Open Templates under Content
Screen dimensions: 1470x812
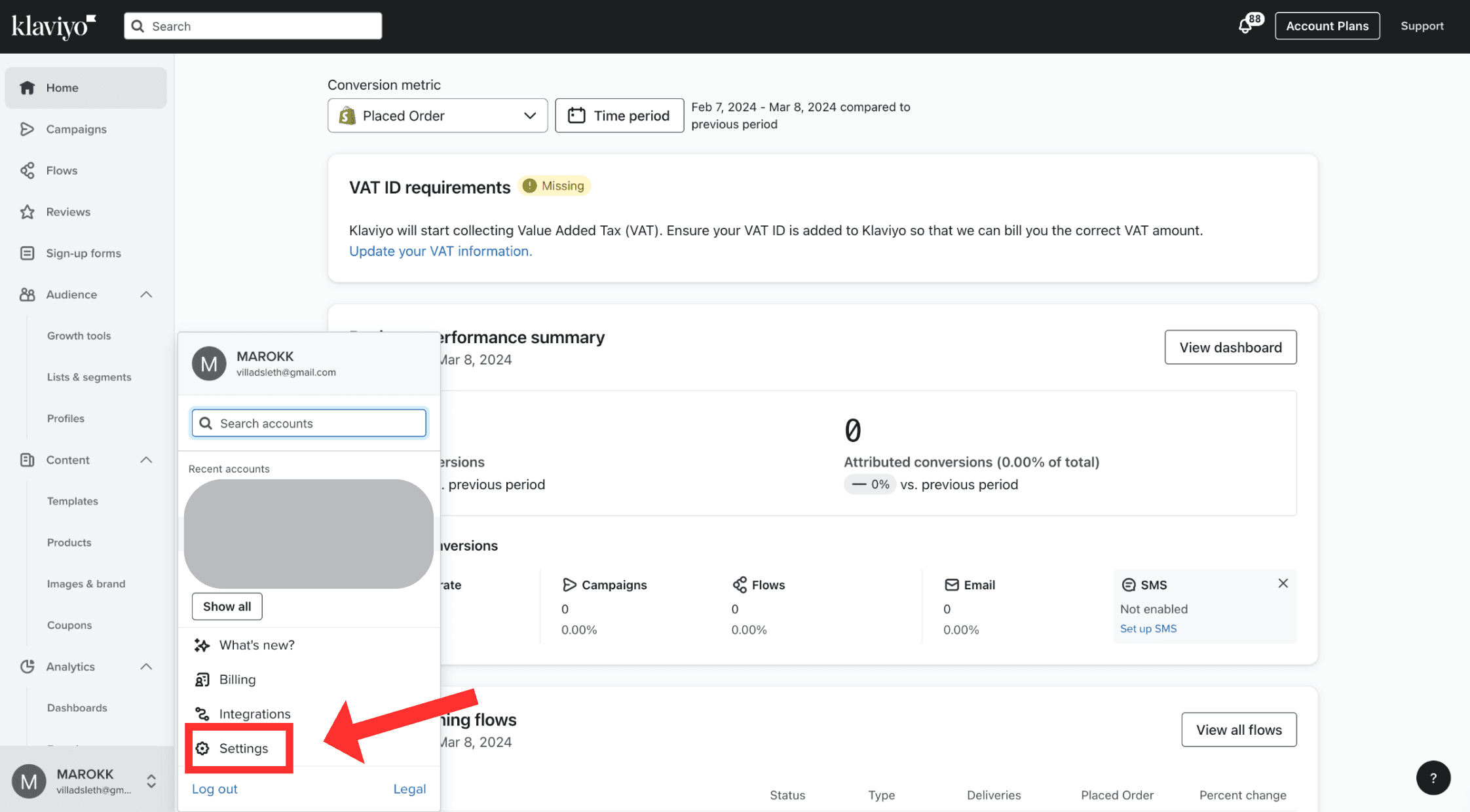tap(72, 501)
